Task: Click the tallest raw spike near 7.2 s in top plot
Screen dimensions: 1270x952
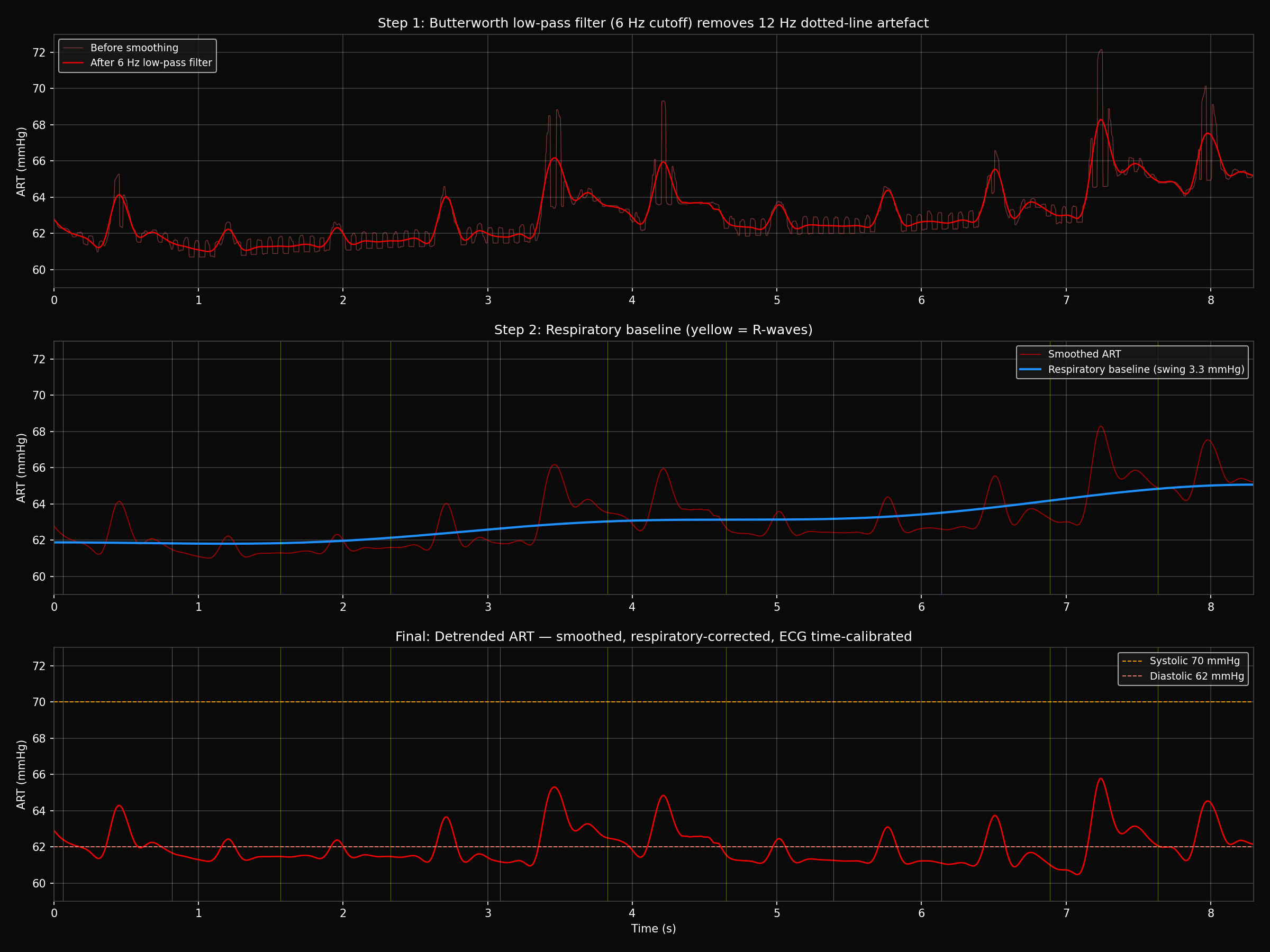Action: pos(1100,50)
